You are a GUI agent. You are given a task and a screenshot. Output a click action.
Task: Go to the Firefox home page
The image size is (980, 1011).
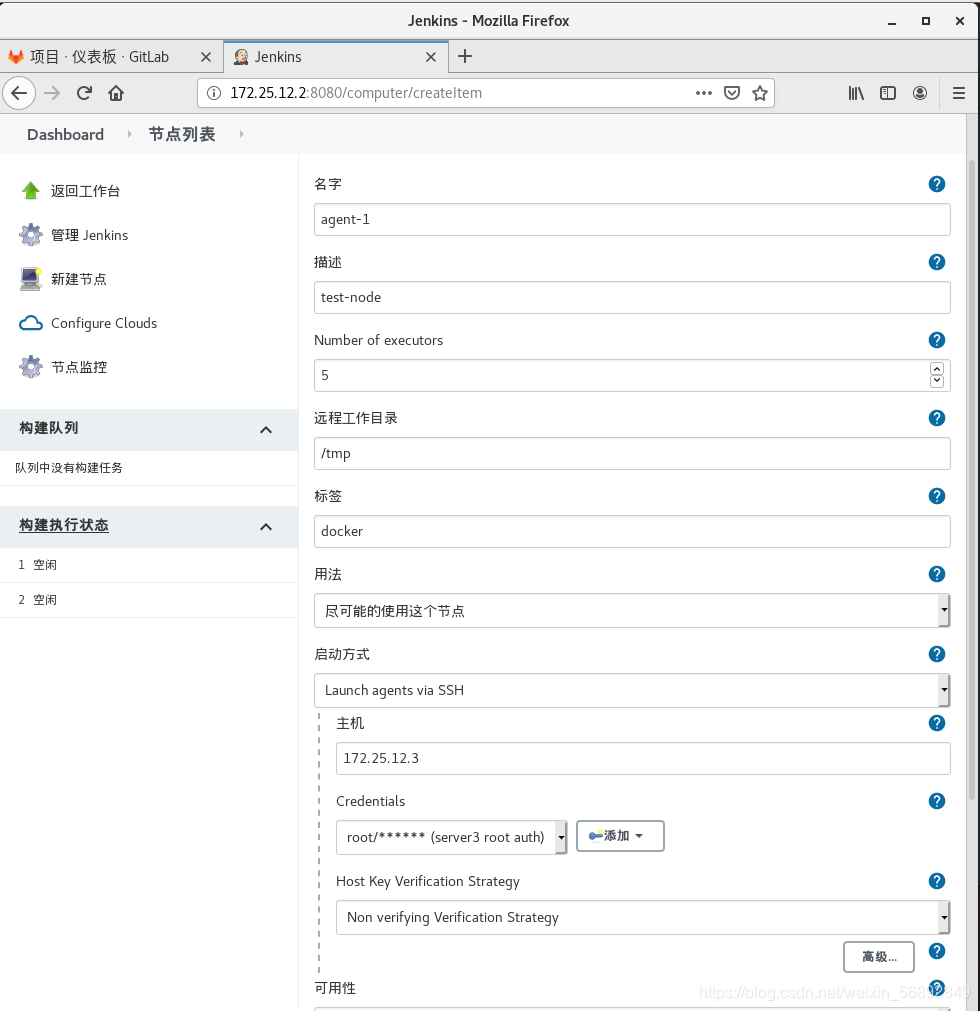click(116, 93)
